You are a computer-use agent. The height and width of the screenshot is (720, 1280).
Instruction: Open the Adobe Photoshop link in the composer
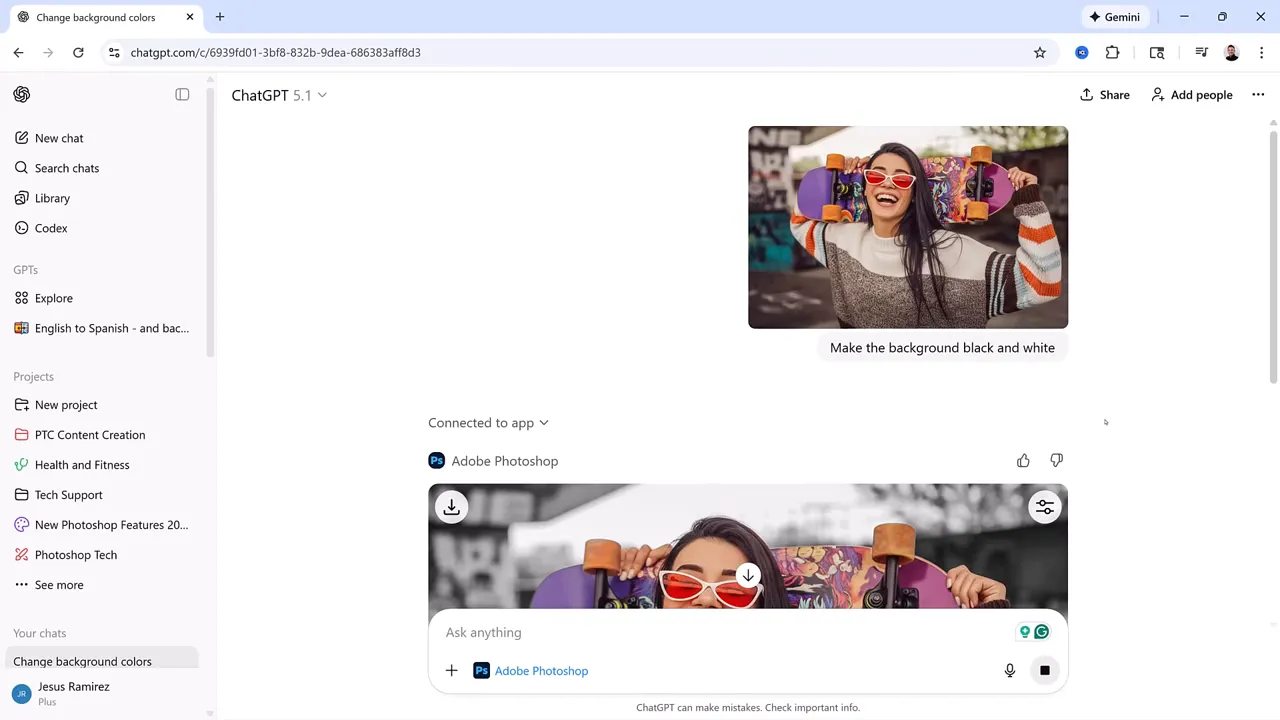coord(541,670)
